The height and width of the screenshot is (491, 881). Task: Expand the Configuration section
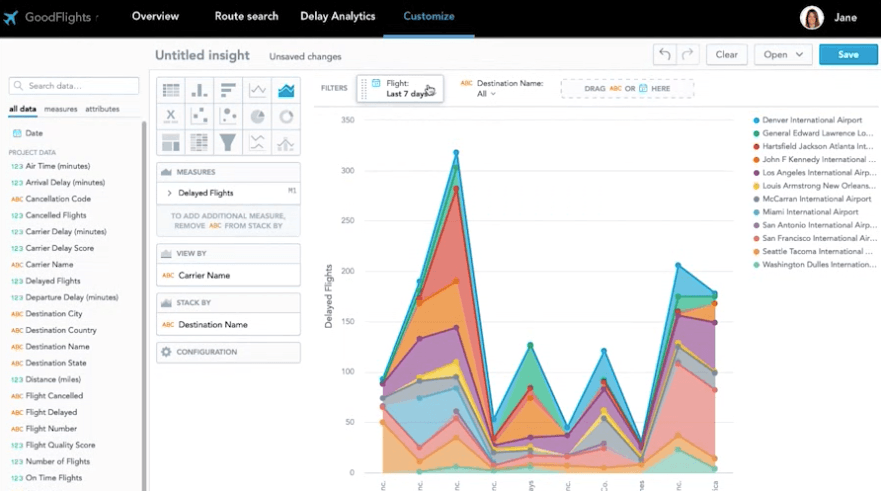(x=228, y=352)
